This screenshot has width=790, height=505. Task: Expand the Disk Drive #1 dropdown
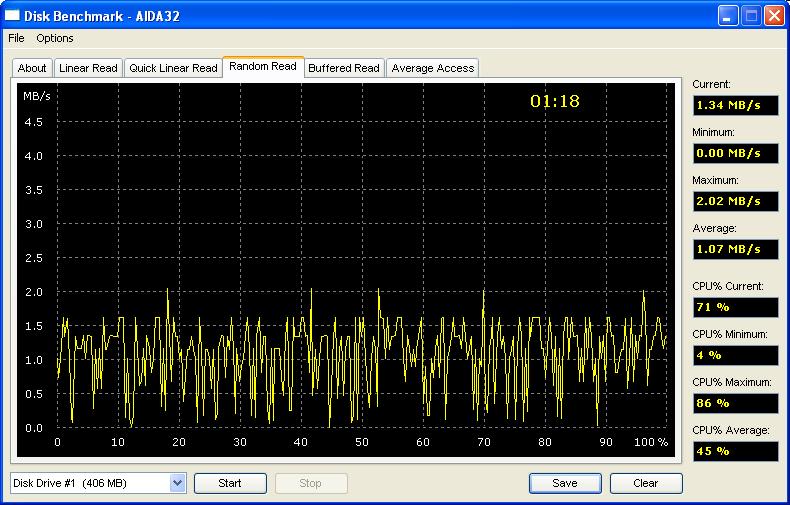click(177, 483)
